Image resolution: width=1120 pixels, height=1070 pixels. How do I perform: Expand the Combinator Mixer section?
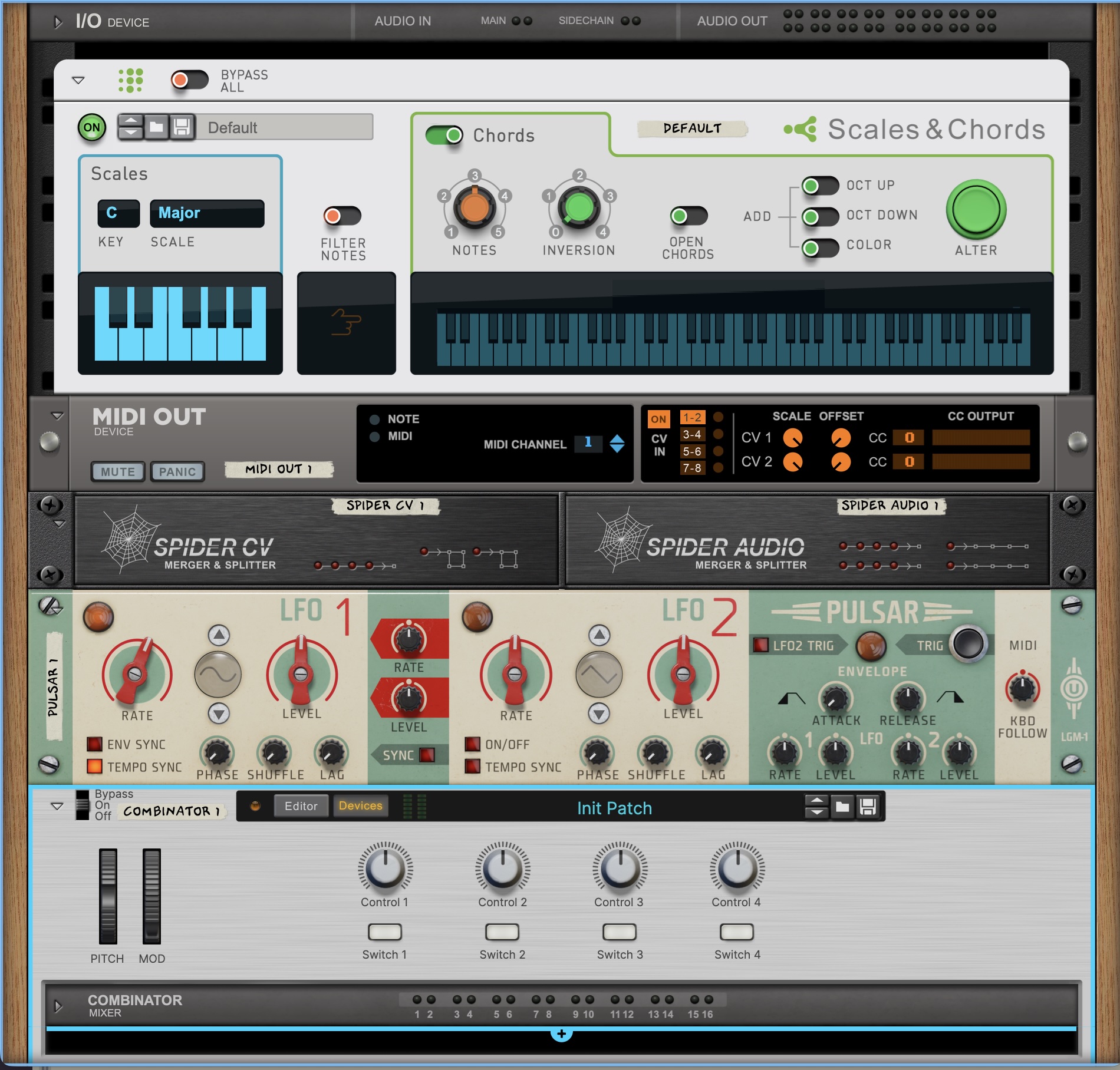pyautogui.click(x=58, y=1006)
